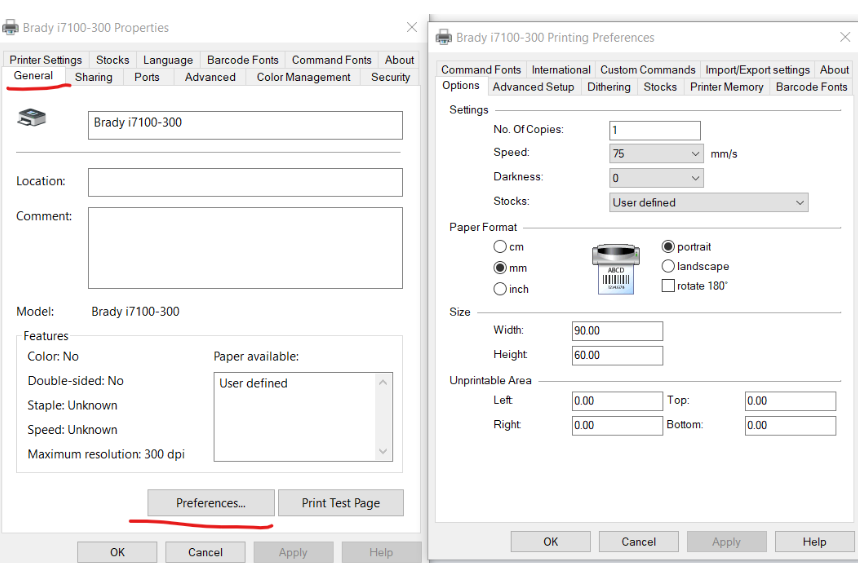This screenshot has height=563, width=858.
Task: Open Barcode Fonts tab in Printing Preferences
Action: [x=811, y=87]
